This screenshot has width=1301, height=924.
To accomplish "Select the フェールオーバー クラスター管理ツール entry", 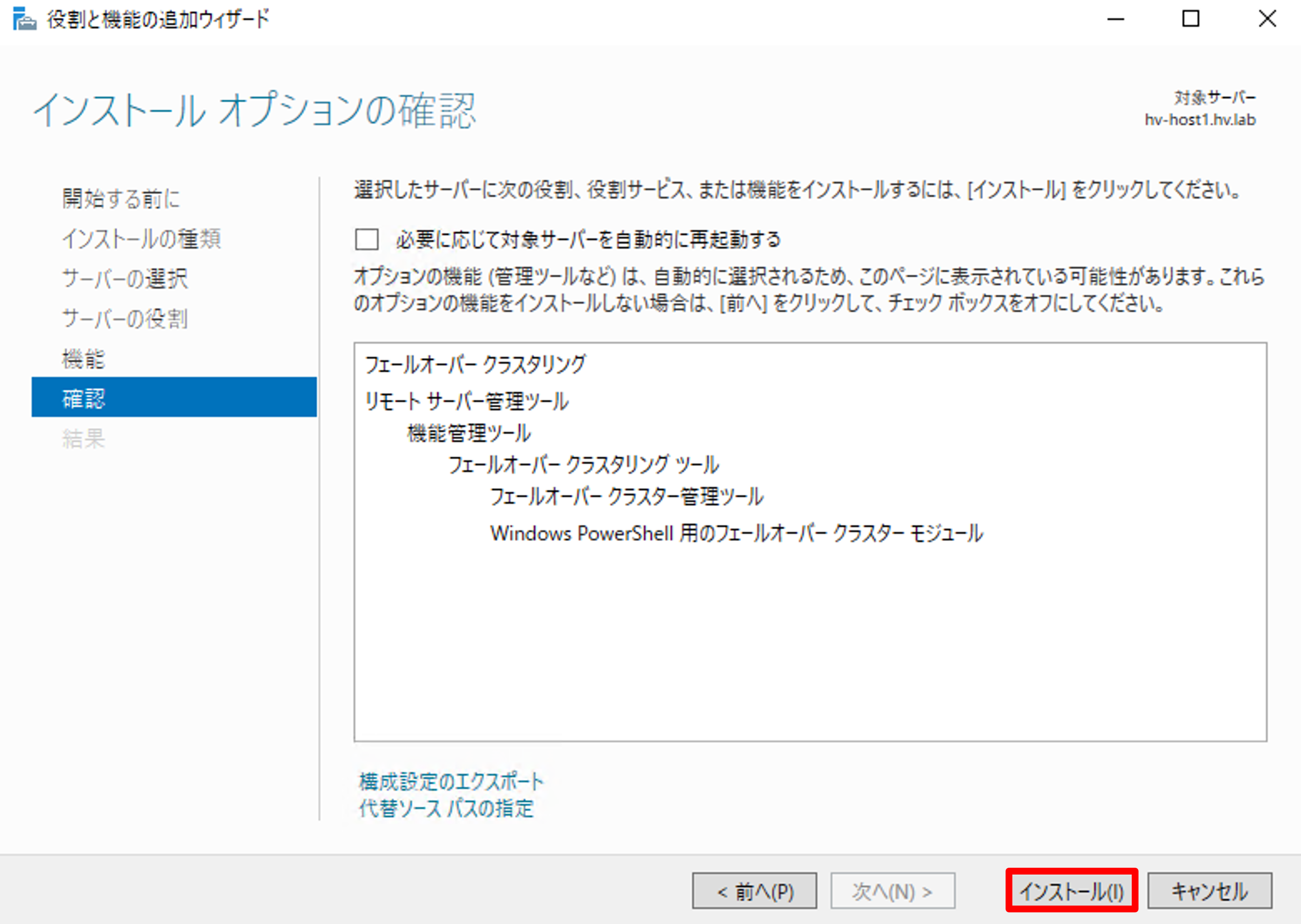I will (x=626, y=497).
